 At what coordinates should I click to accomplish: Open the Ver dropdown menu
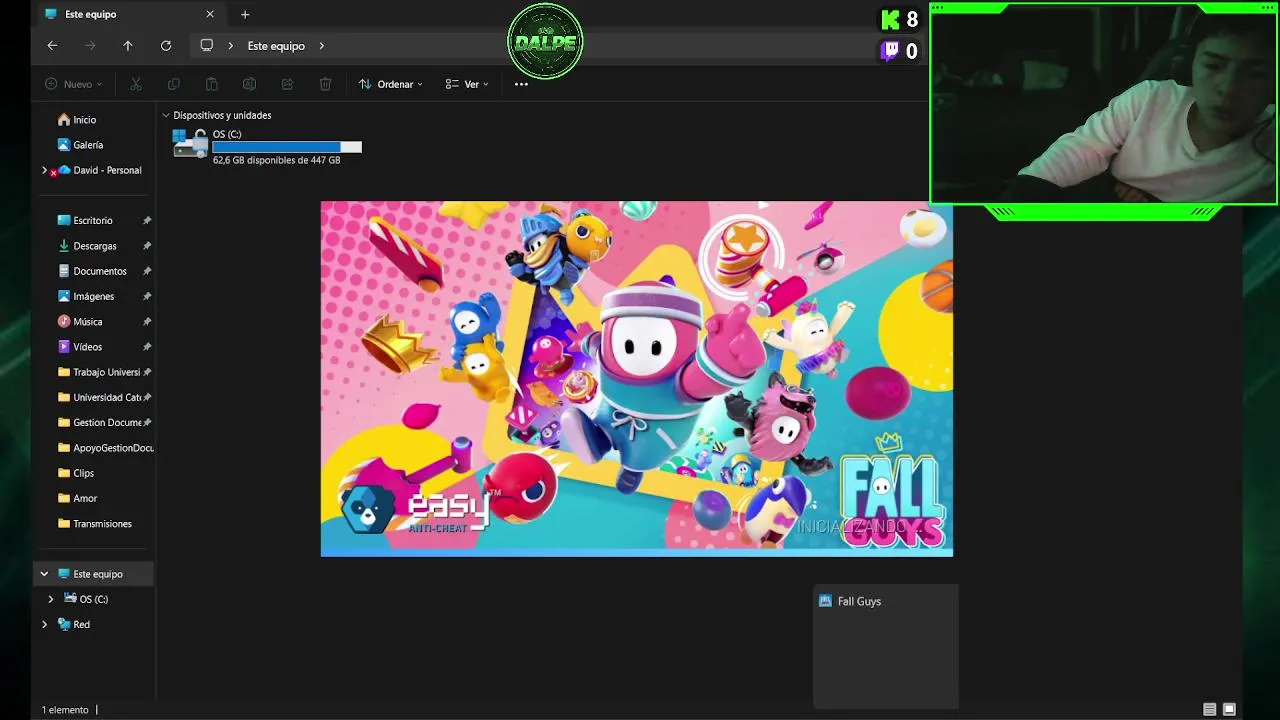pyautogui.click(x=467, y=84)
